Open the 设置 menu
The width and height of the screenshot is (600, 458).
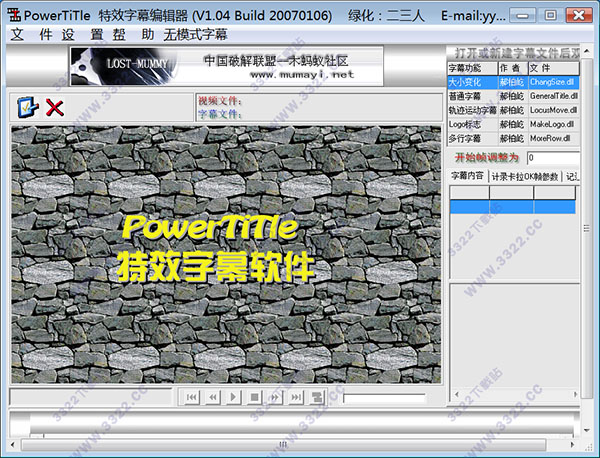point(82,35)
